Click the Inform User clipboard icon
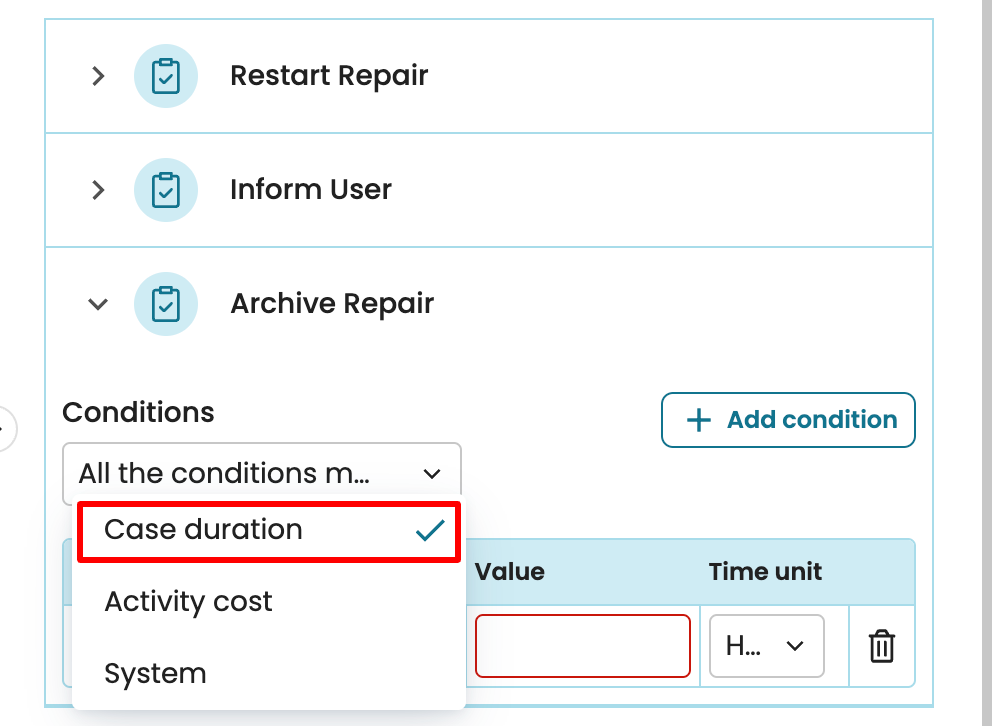The image size is (992, 726). [x=165, y=190]
